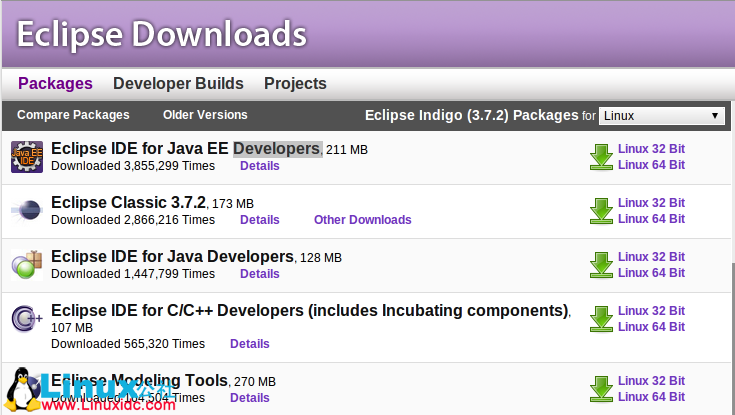Click the Eclipse Modeling Tools title
Image resolution: width=735 pixels, height=415 pixels.
139,380
